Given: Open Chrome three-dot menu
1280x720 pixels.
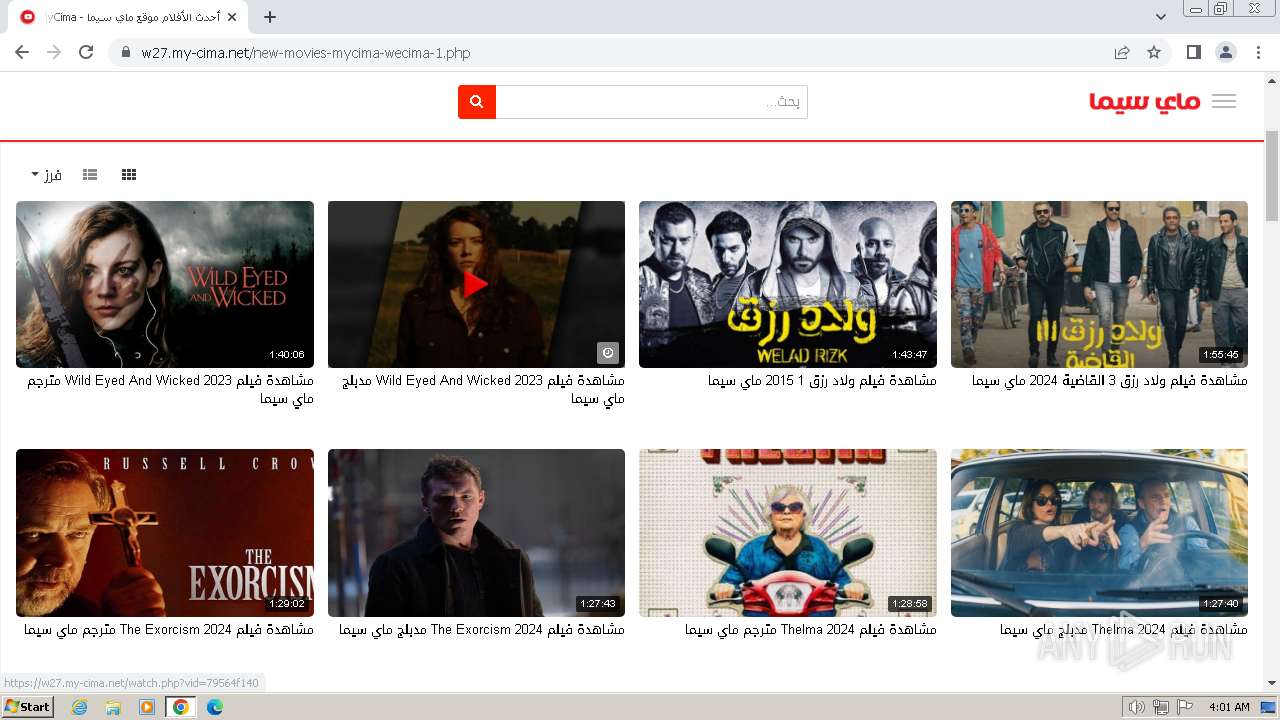Looking at the screenshot, I should pos(1258,52).
